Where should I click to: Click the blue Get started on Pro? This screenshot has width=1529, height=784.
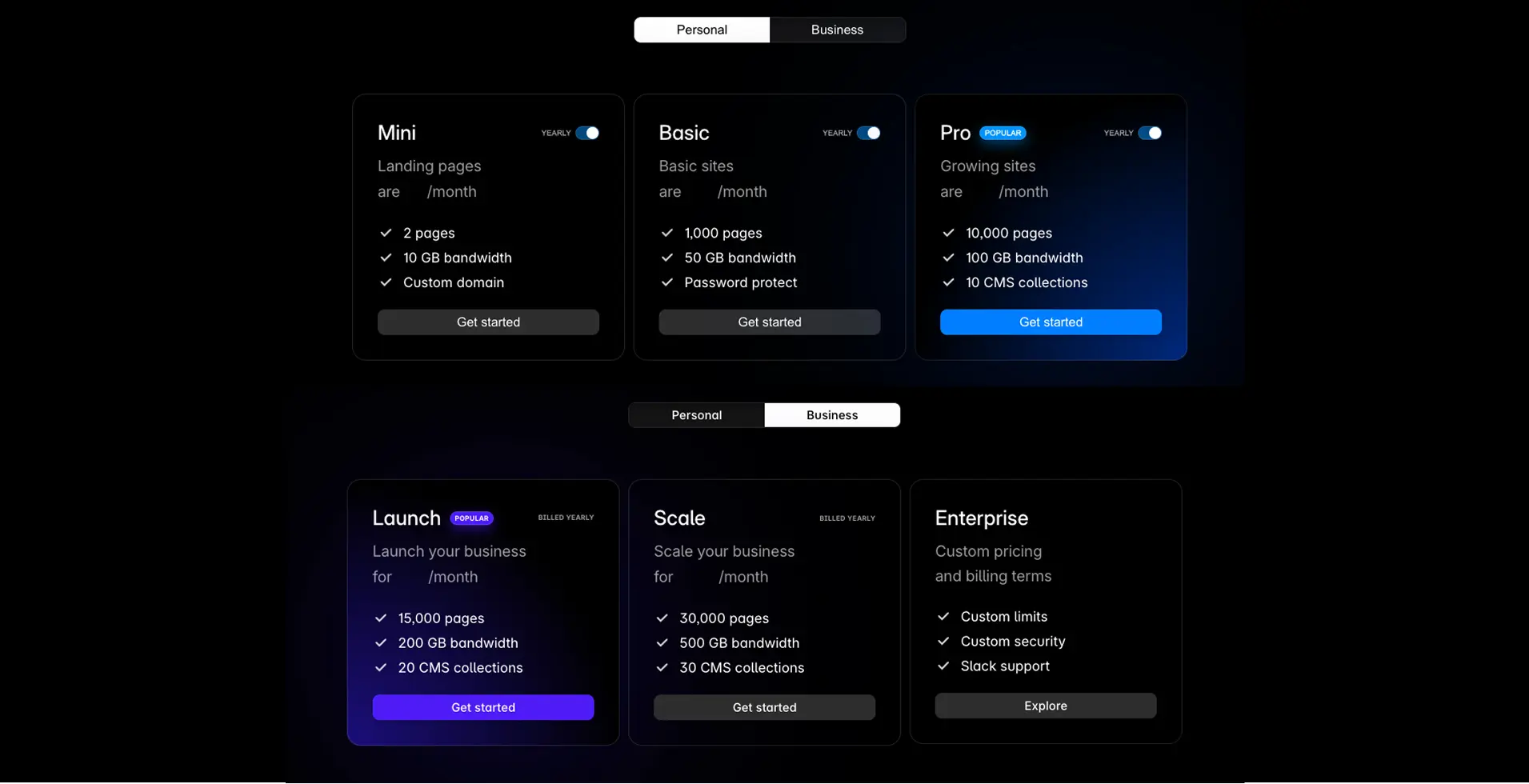tap(1051, 322)
